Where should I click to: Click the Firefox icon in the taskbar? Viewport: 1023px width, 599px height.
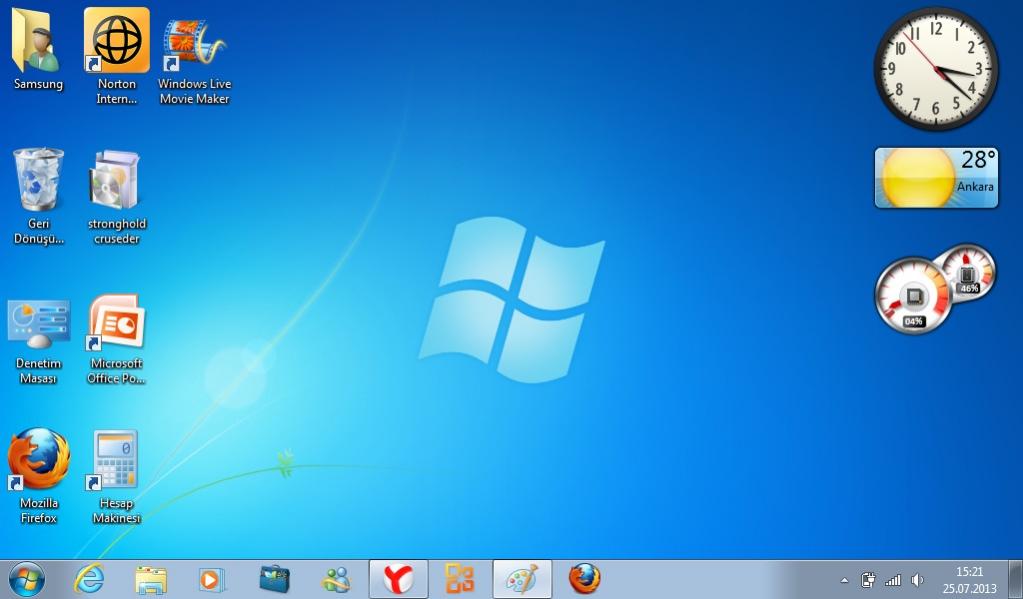[584, 579]
